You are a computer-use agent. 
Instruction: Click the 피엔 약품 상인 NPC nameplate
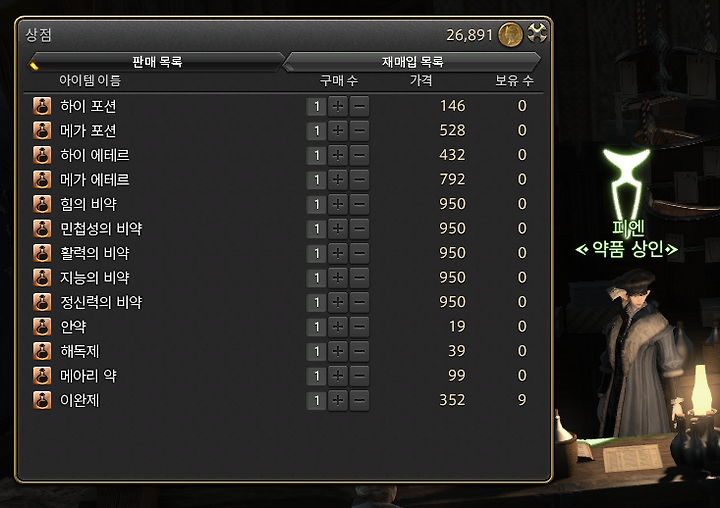627,239
